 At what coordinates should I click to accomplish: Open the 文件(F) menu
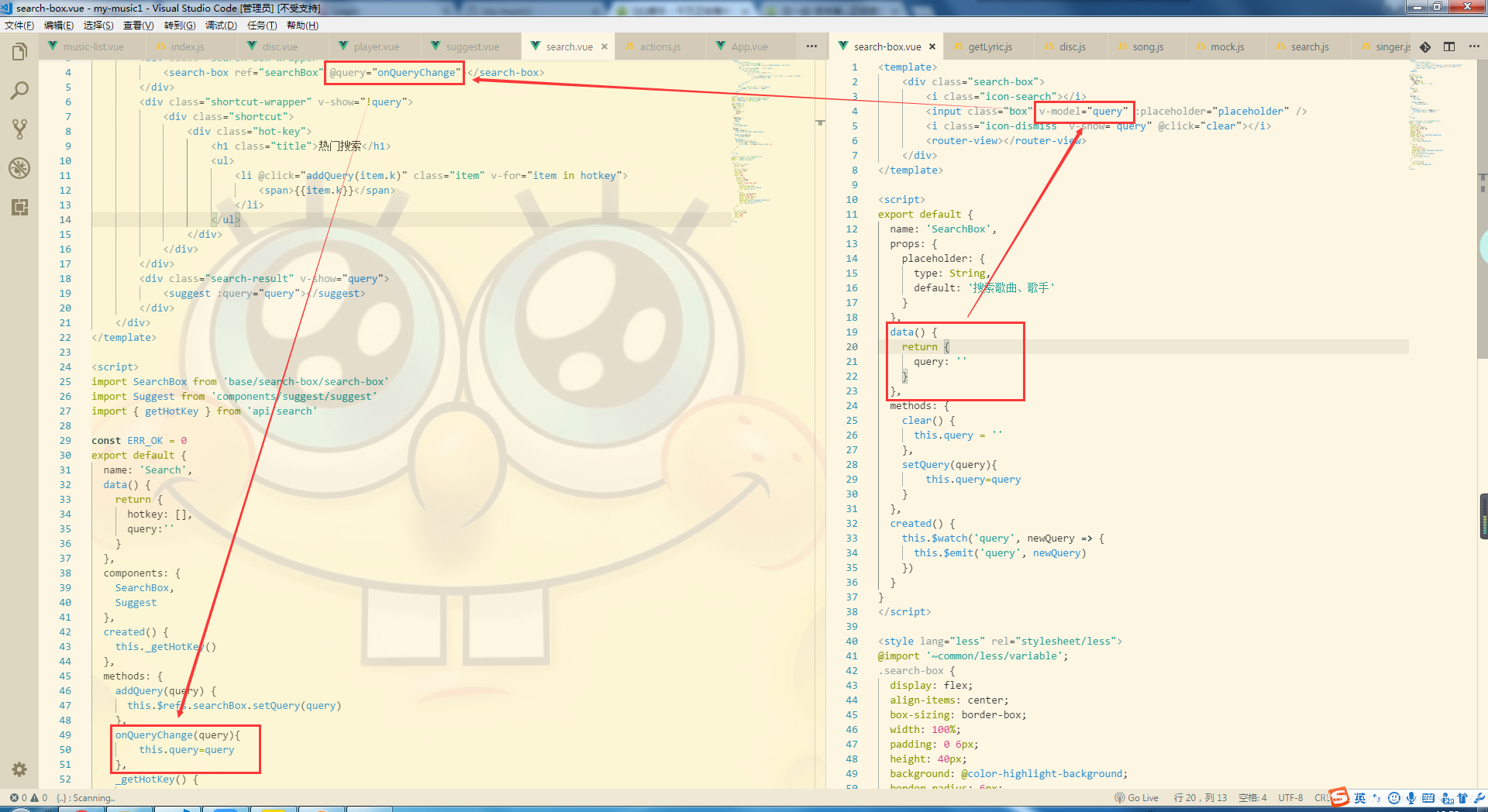pyautogui.click(x=19, y=26)
